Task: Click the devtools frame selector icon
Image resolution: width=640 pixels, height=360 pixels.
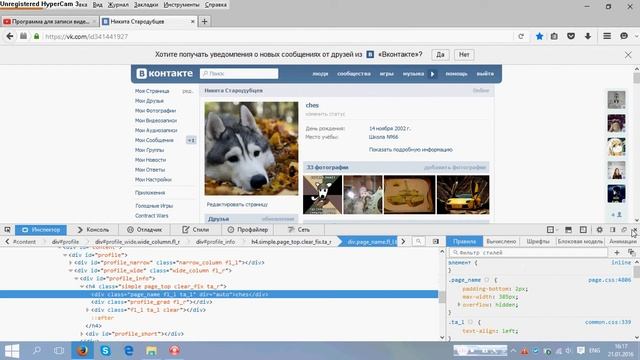Action: click(551, 230)
